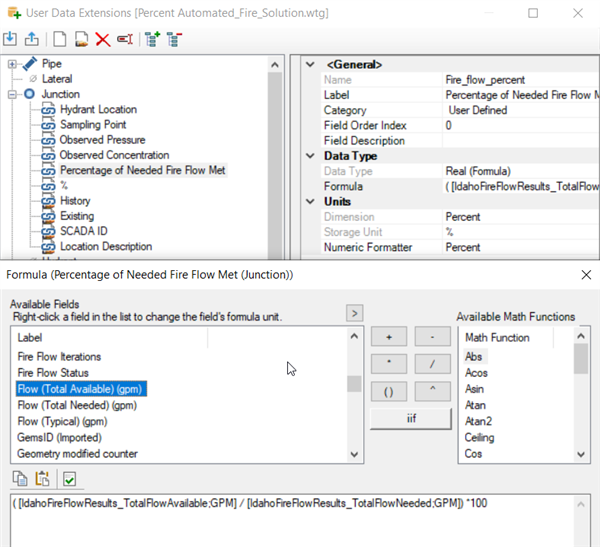The height and width of the screenshot is (547, 600).
Task: Click the plus operator button
Action: [389, 337]
